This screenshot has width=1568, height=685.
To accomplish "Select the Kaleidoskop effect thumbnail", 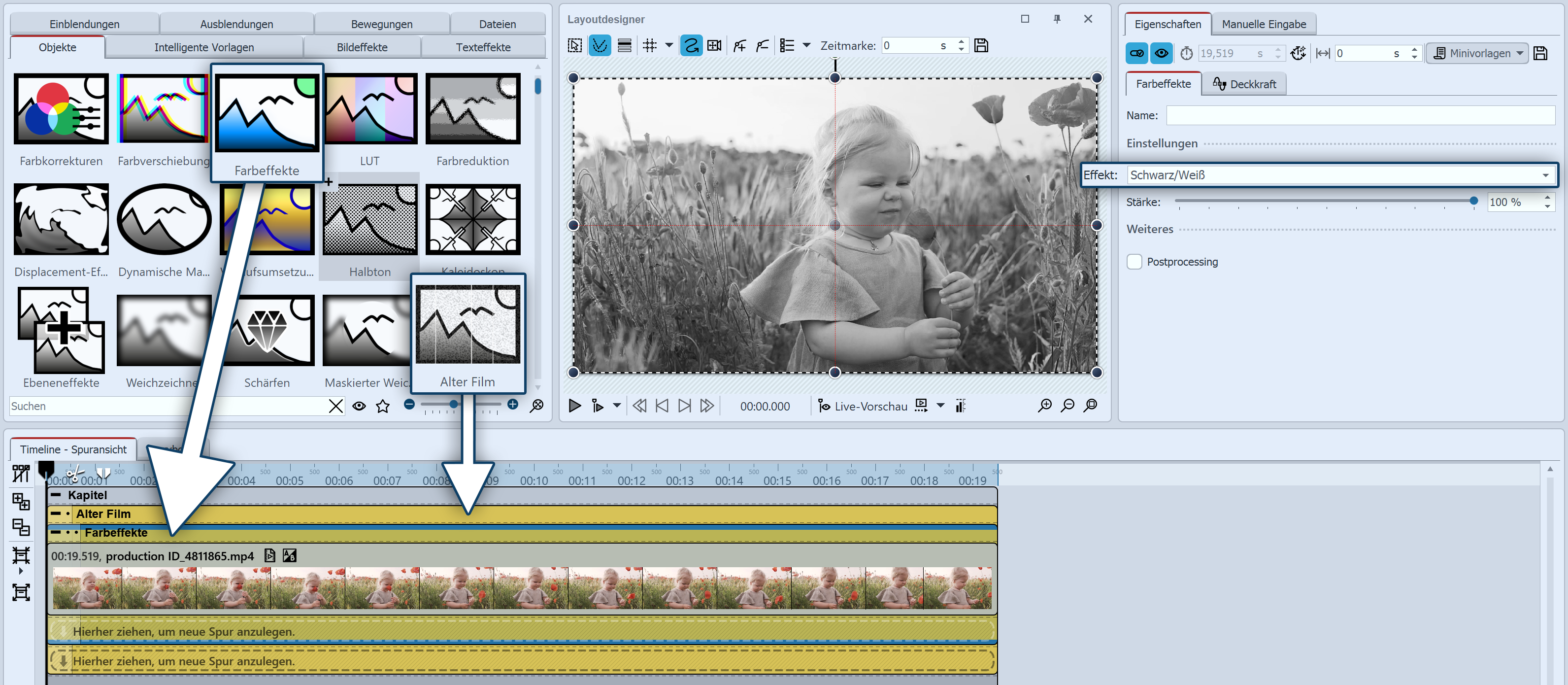I will (x=472, y=220).
